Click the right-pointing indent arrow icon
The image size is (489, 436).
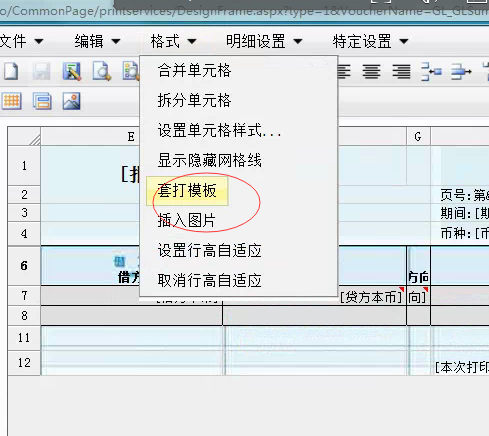461,71
